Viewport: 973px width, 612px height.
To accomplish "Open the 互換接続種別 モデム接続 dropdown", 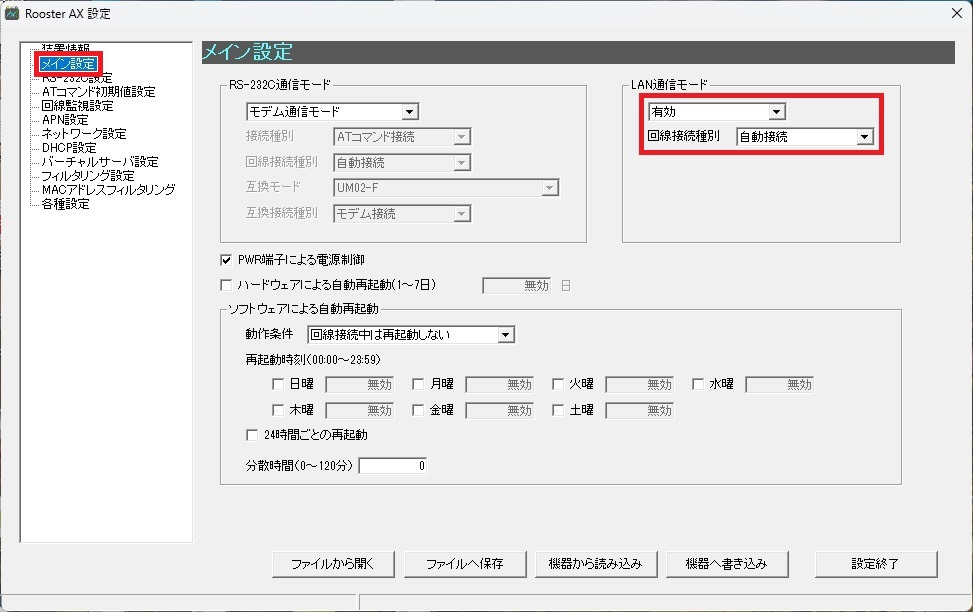I will click(x=402, y=214).
